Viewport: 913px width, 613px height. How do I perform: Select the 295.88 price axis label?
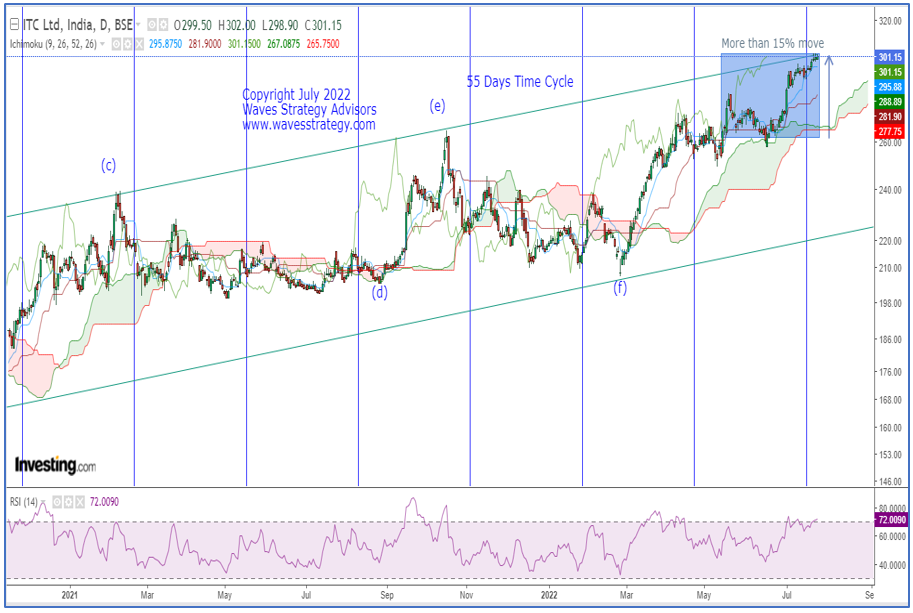coord(890,87)
